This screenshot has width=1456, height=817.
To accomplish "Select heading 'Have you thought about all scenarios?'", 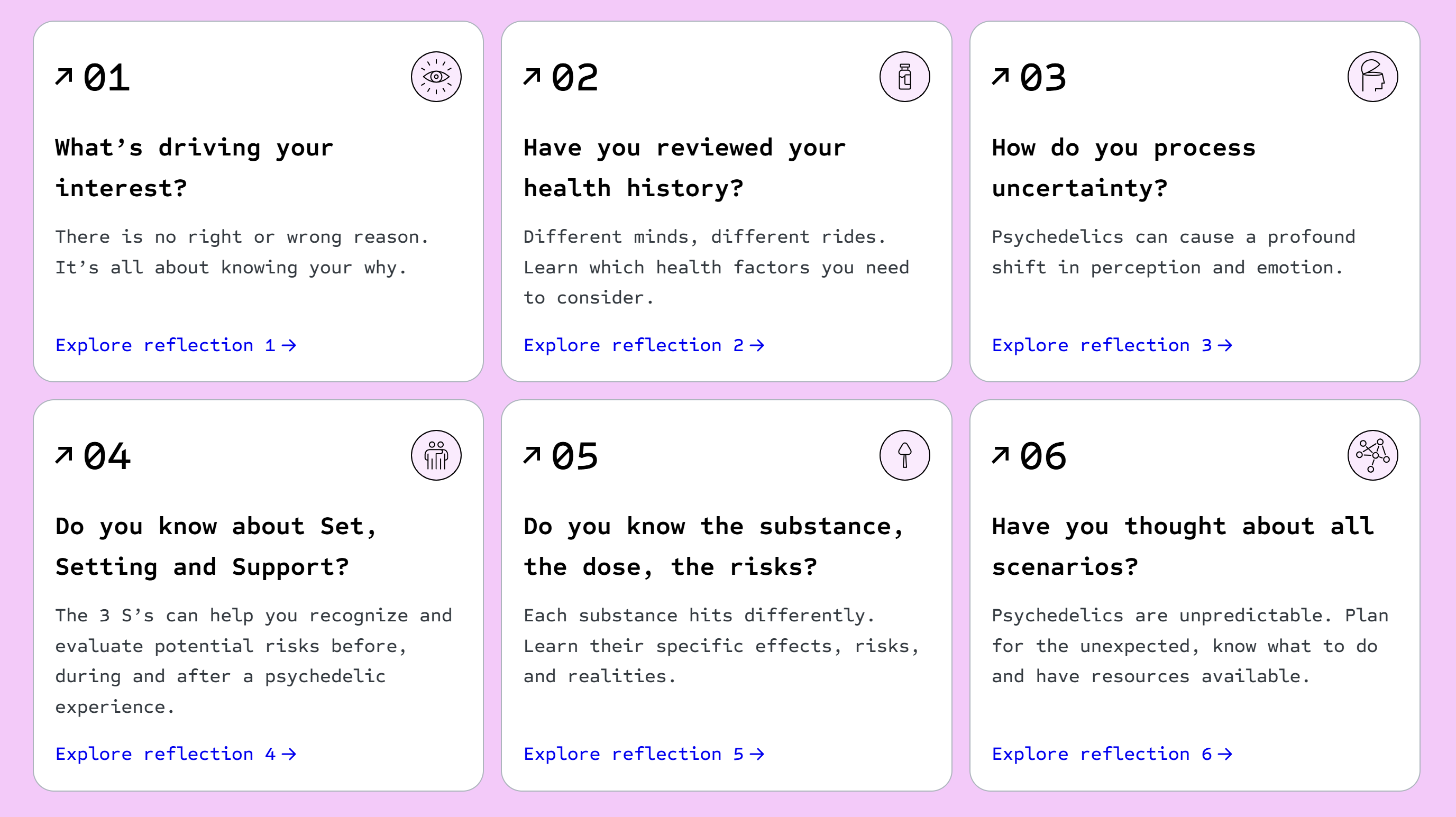I will tap(1183, 546).
